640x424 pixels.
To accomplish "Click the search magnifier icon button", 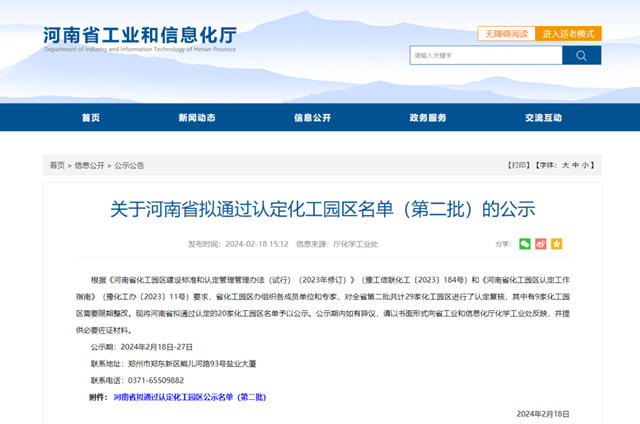I will coord(581,55).
